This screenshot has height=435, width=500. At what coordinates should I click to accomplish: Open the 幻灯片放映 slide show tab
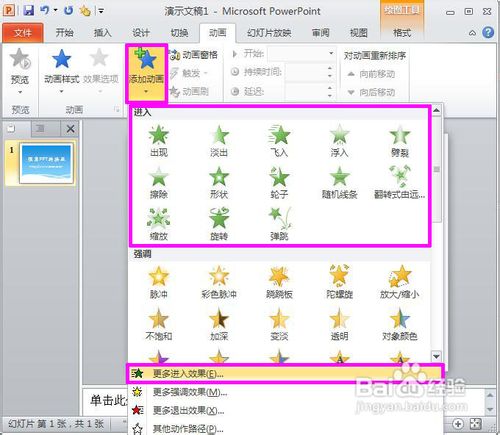(x=269, y=33)
